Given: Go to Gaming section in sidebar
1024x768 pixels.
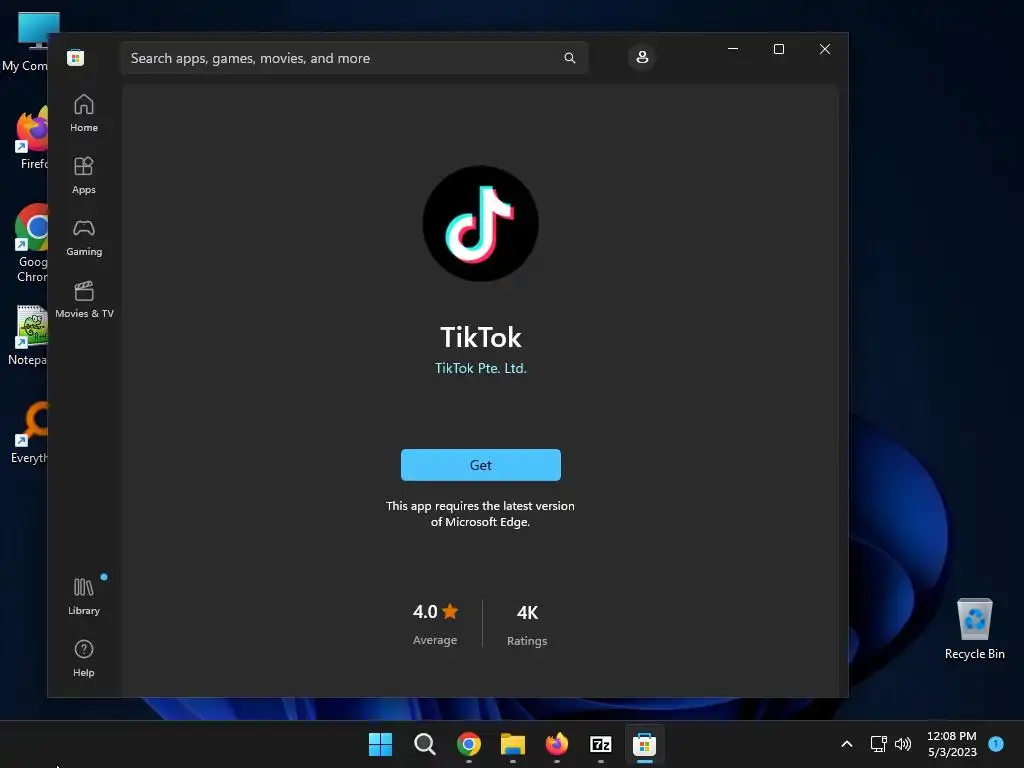Looking at the screenshot, I should [x=84, y=238].
